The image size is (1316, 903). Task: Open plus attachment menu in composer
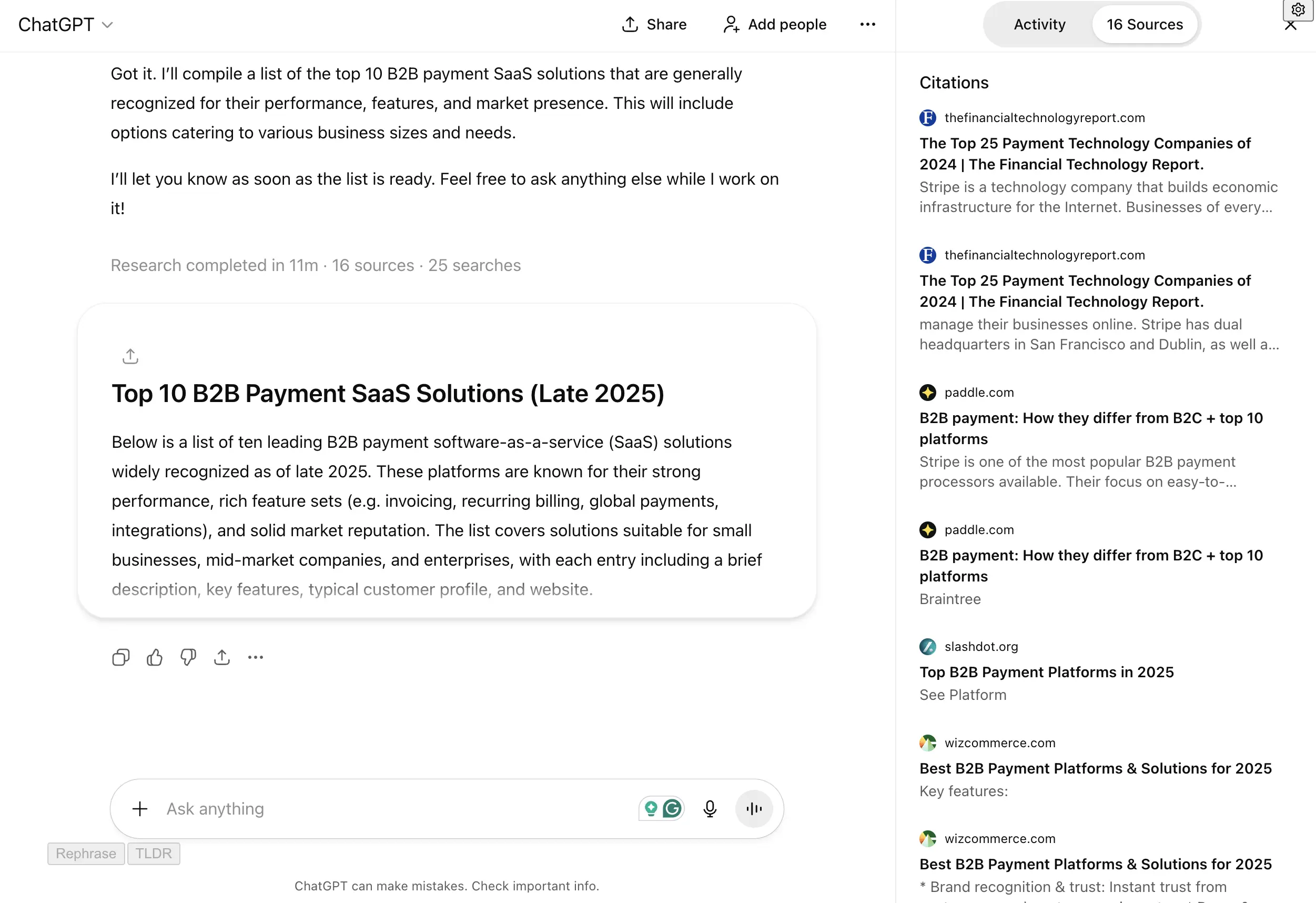click(x=140, y=808)
